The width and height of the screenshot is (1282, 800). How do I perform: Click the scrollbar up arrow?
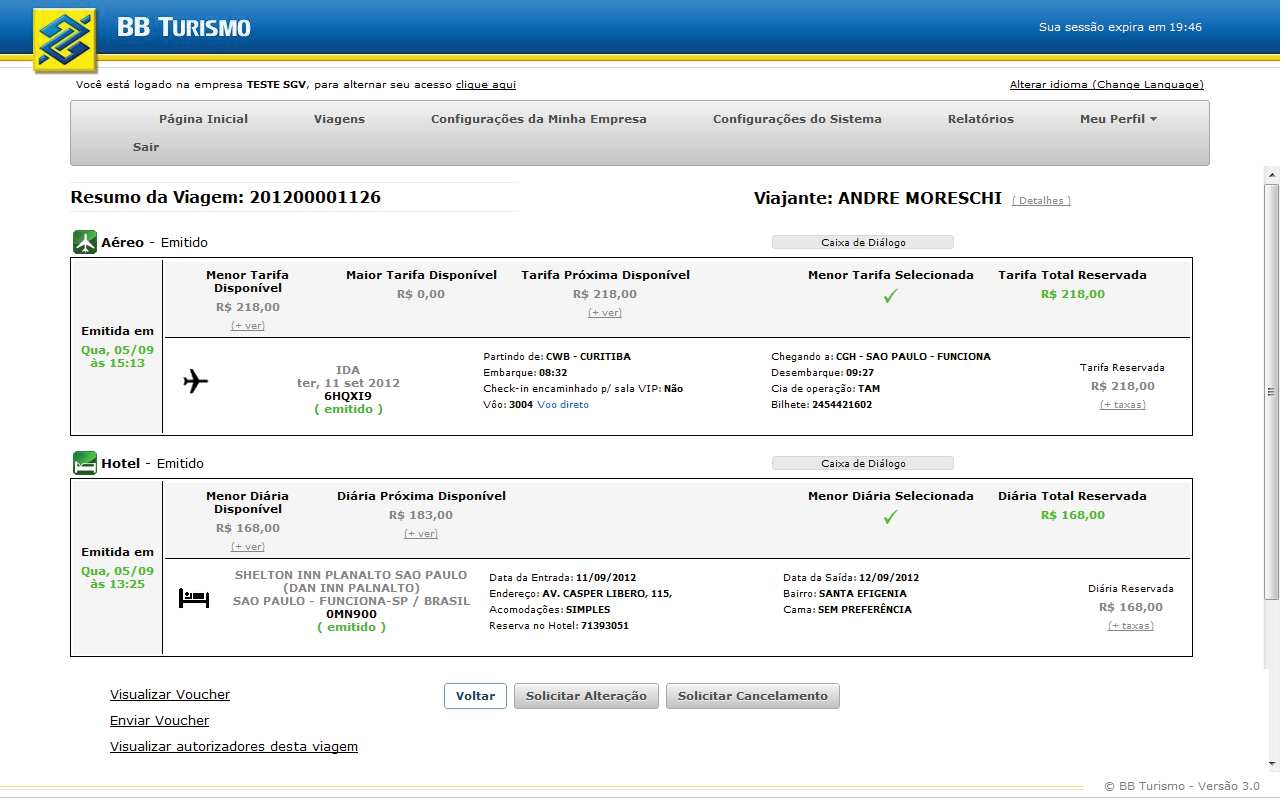tap(1272, 174)
